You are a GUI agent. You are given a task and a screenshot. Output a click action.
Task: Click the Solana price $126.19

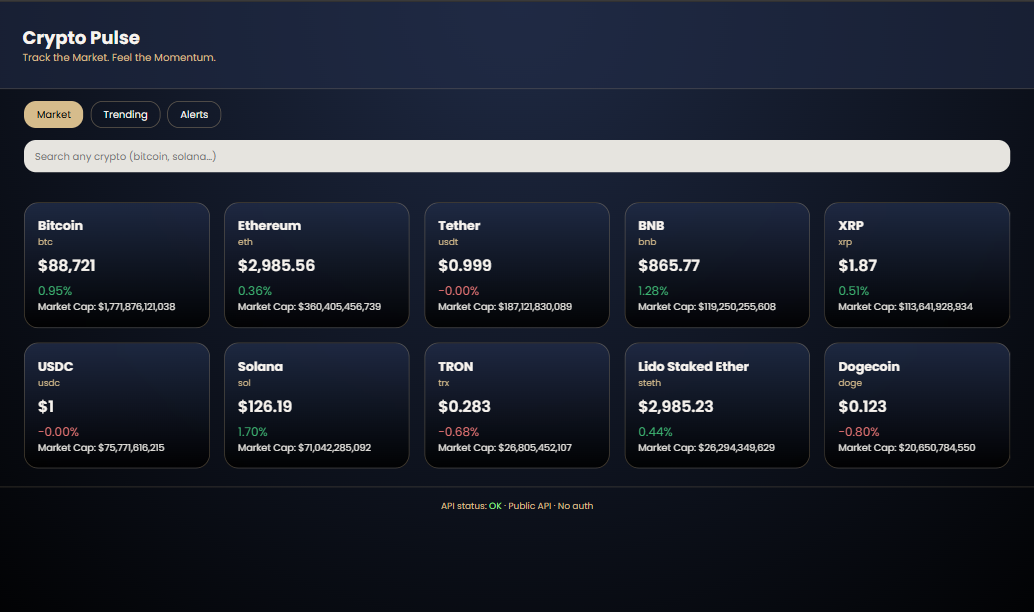[264, 407]
